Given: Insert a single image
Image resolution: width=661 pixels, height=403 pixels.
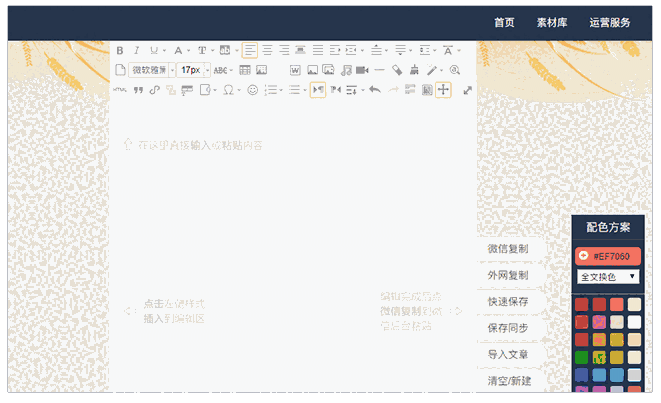Looking at the screenshot, I should pos(312,70).
